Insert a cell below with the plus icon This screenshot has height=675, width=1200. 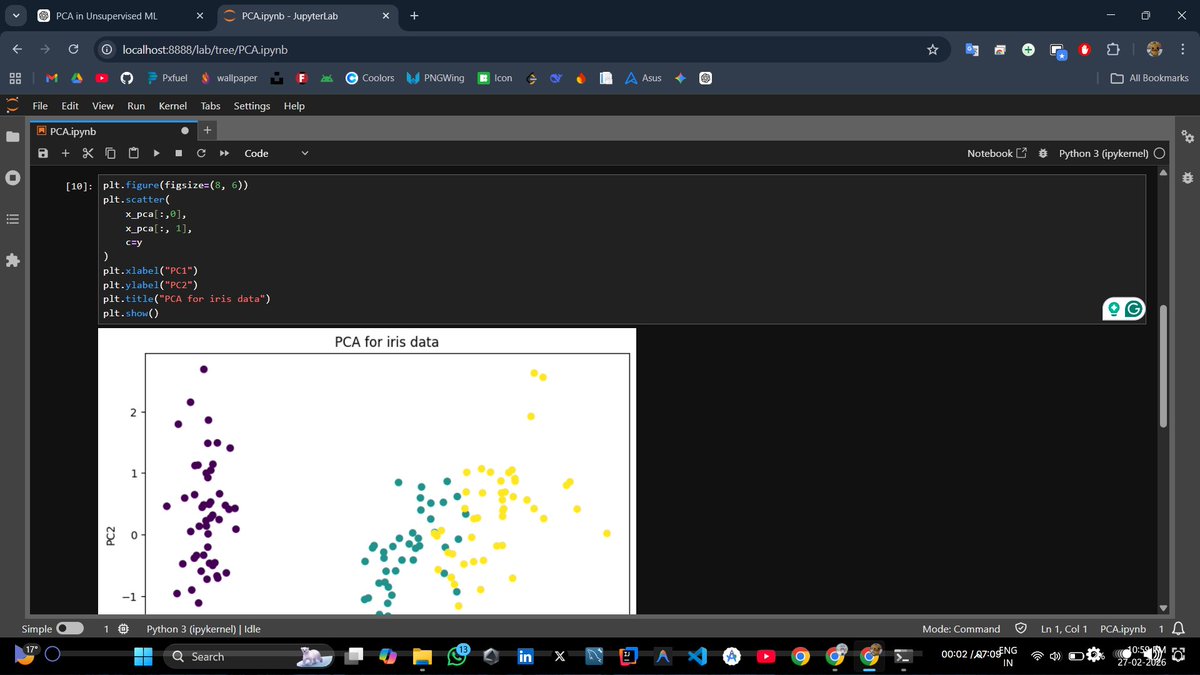click(65, 153)
